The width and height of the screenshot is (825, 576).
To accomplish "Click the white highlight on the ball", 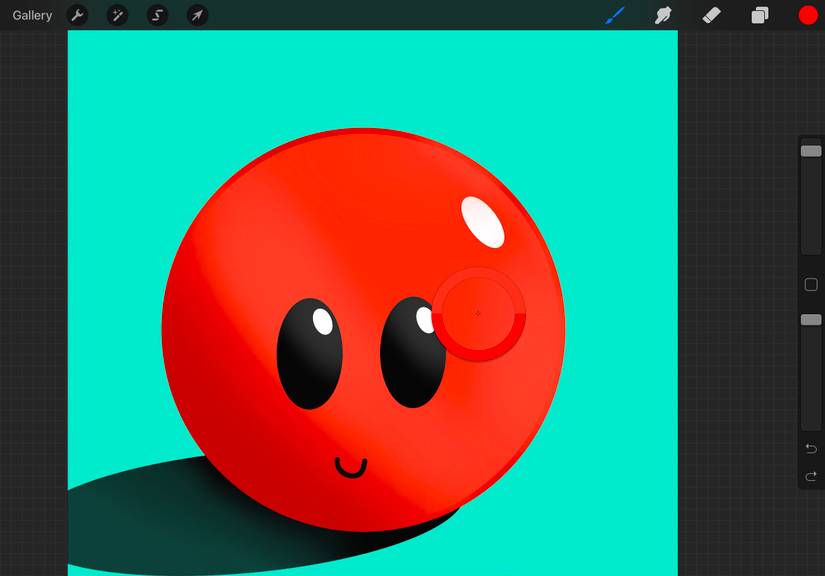I will coord(482,222).
